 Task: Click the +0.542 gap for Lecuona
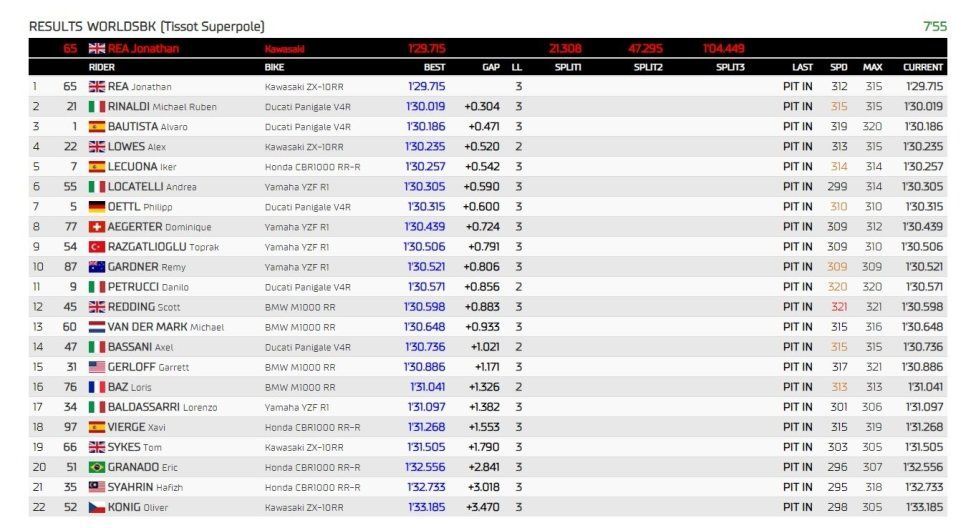pos(482,167)
